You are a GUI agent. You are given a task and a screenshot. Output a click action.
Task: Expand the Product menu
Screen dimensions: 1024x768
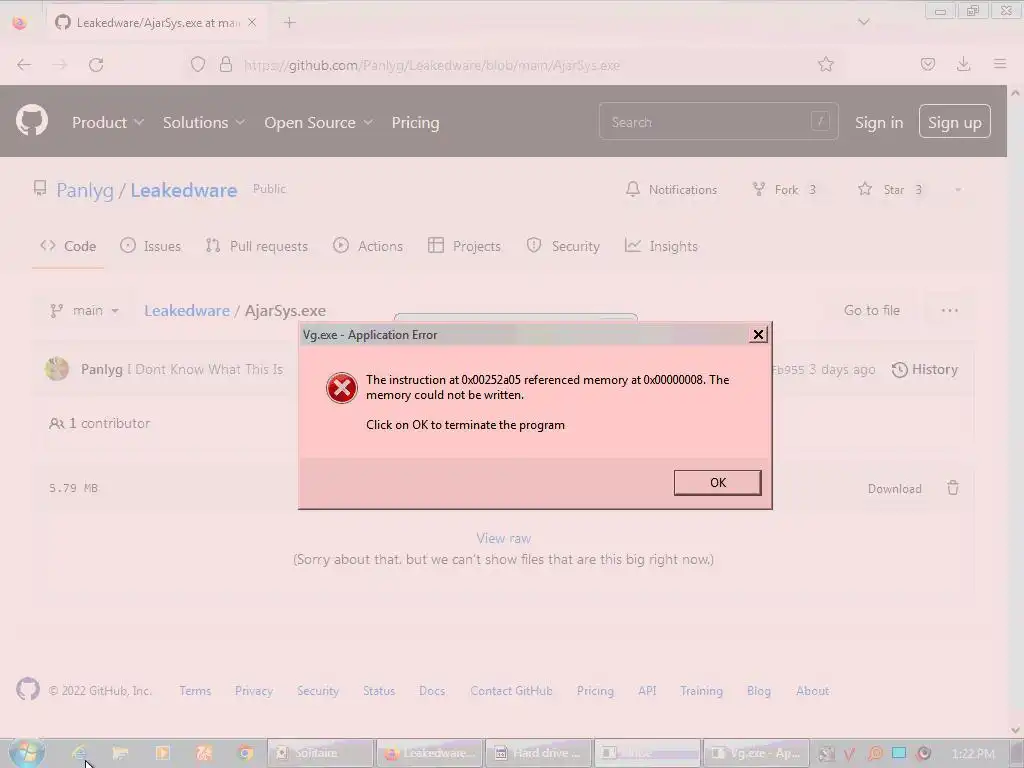(108, 123)
